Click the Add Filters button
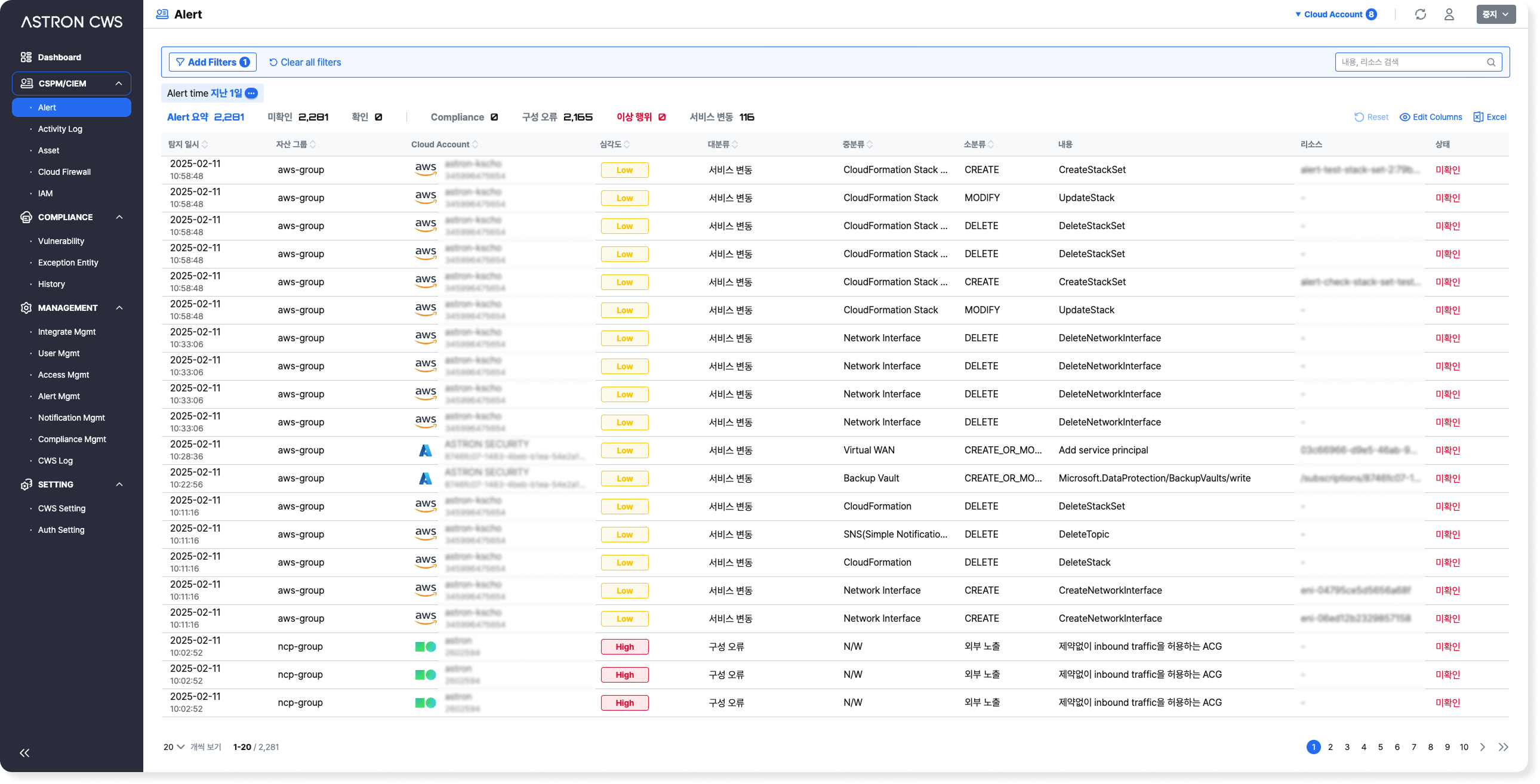 tap(212, 62)
